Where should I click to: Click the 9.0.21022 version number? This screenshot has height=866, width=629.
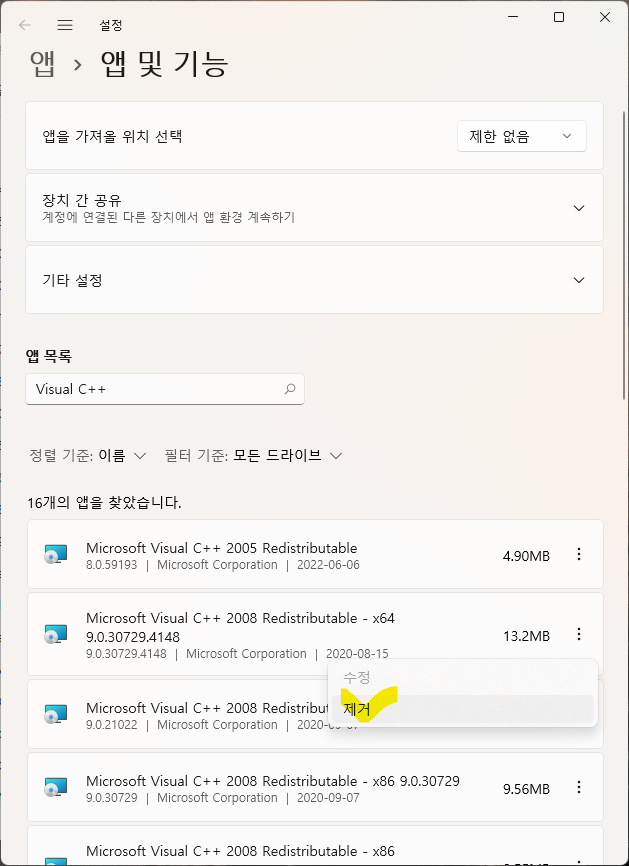click(112, 725)
